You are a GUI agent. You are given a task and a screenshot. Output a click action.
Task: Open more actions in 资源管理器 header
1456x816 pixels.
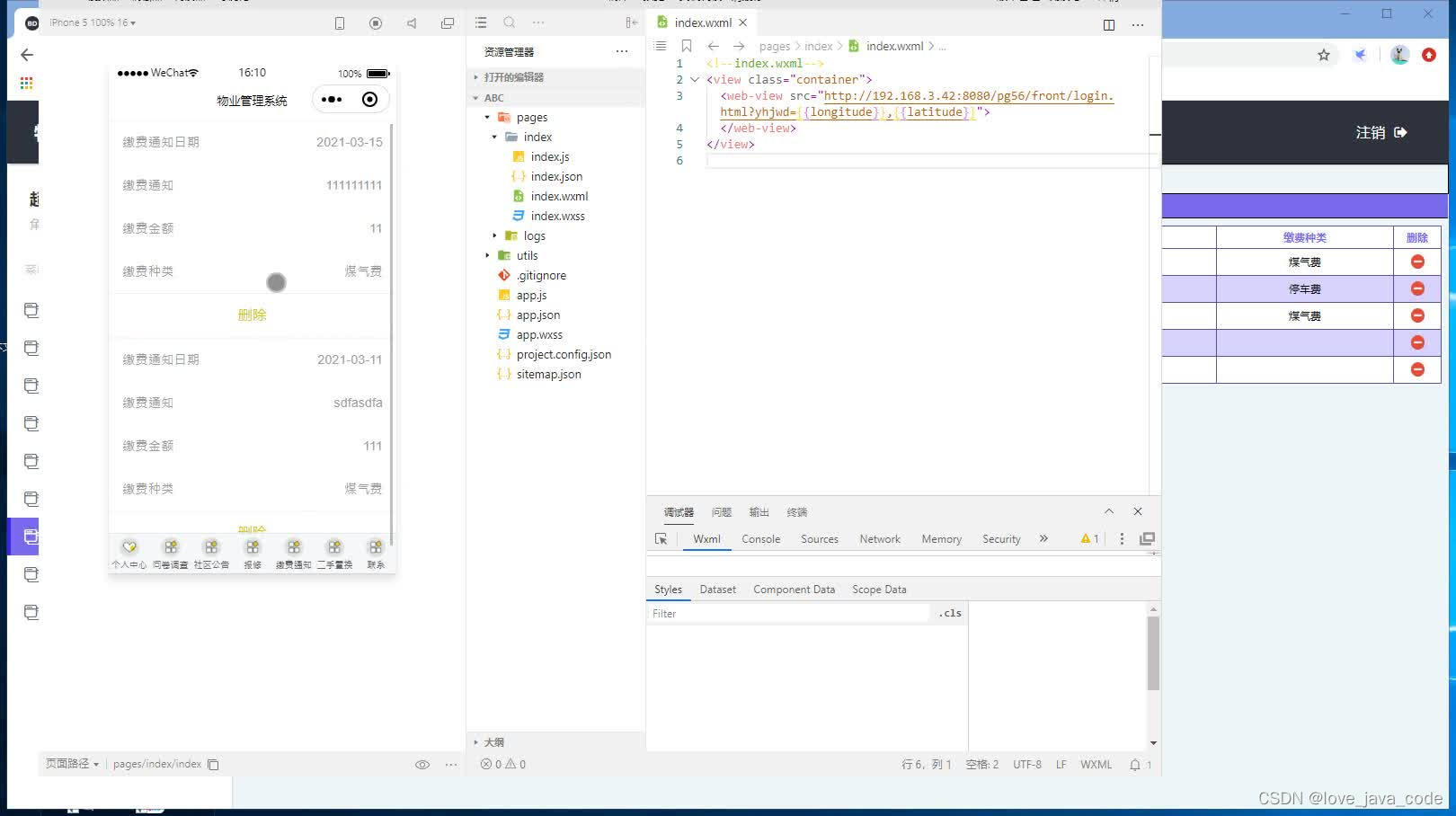[622, 51]
